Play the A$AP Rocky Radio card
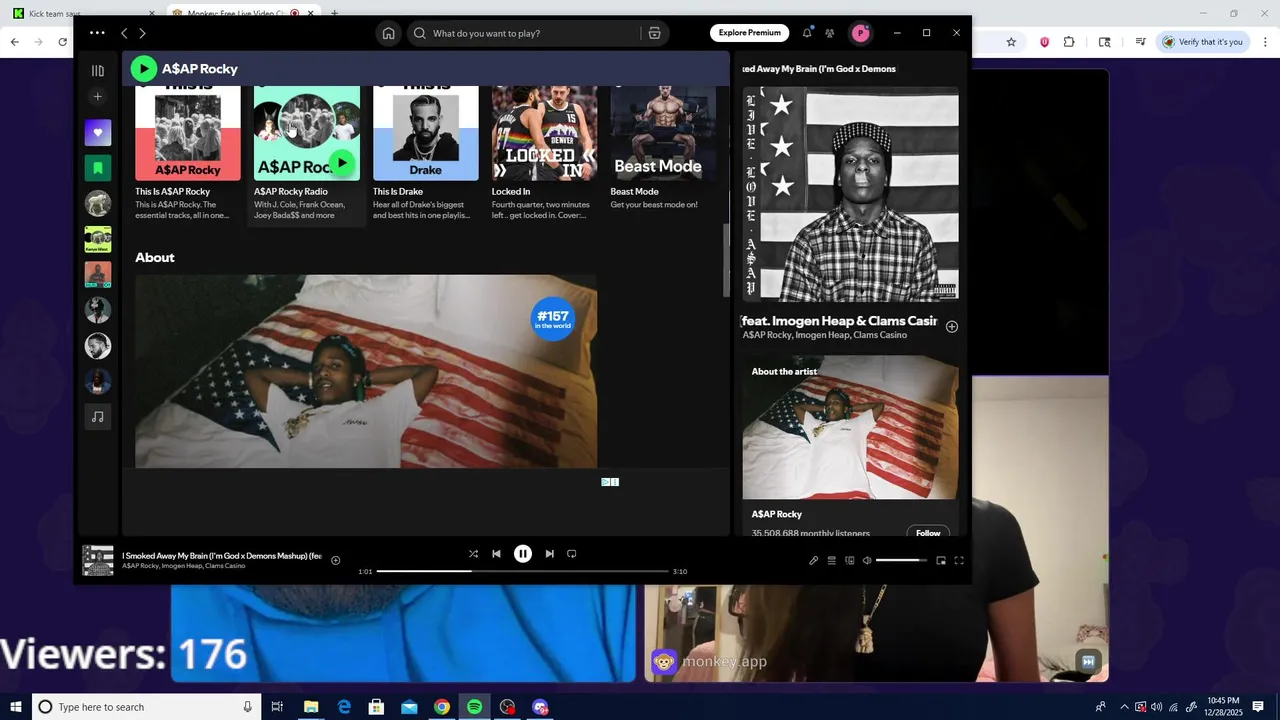1280x720 pixels. pyautogui.click(x=342, y=163)
